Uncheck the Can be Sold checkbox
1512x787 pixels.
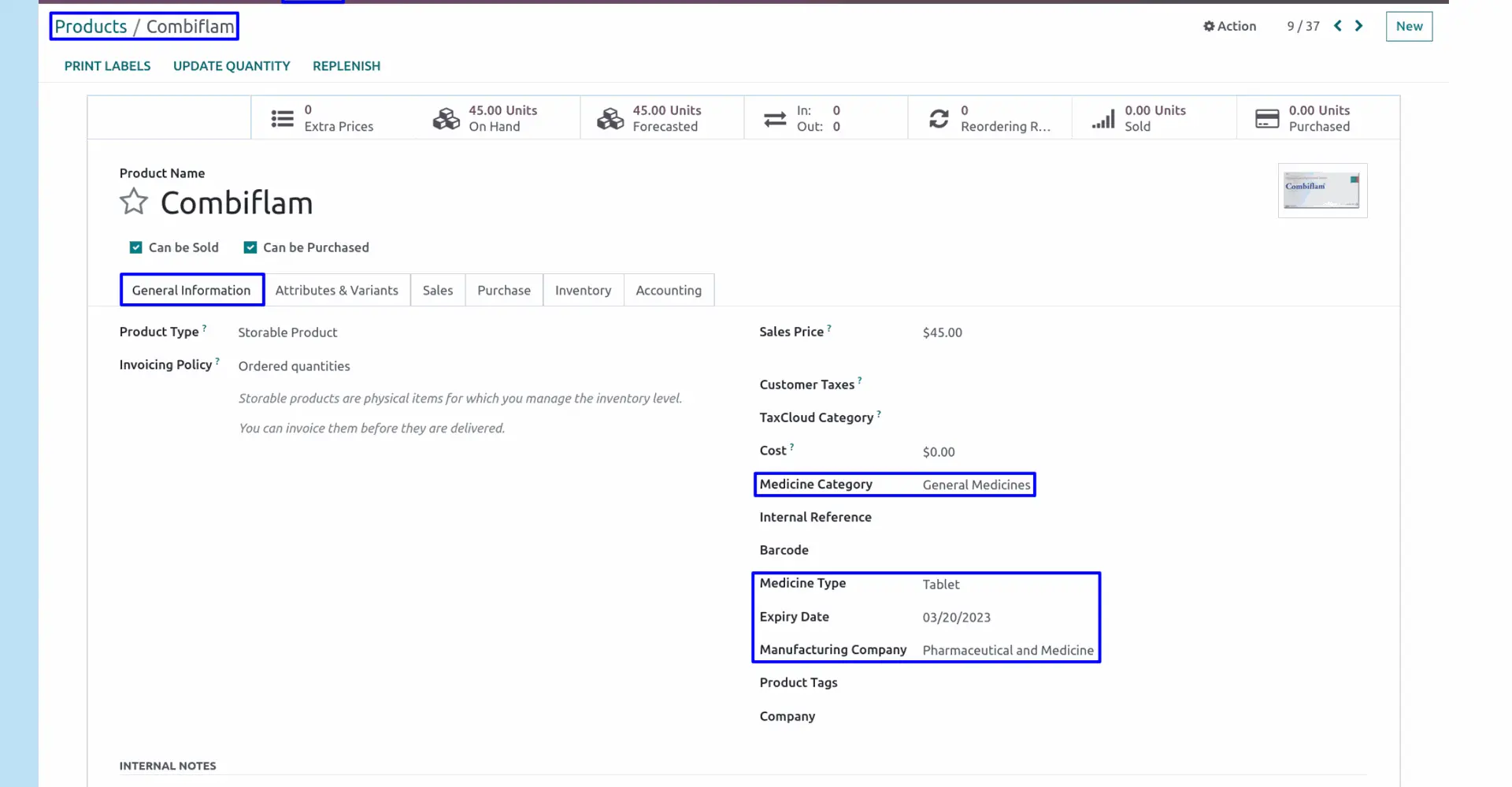click(136, 247)
